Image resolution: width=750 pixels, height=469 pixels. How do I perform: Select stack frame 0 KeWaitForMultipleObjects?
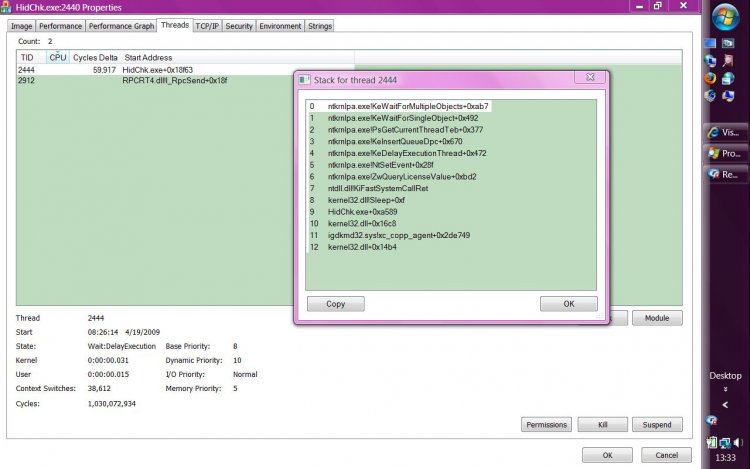pos(399,106)
